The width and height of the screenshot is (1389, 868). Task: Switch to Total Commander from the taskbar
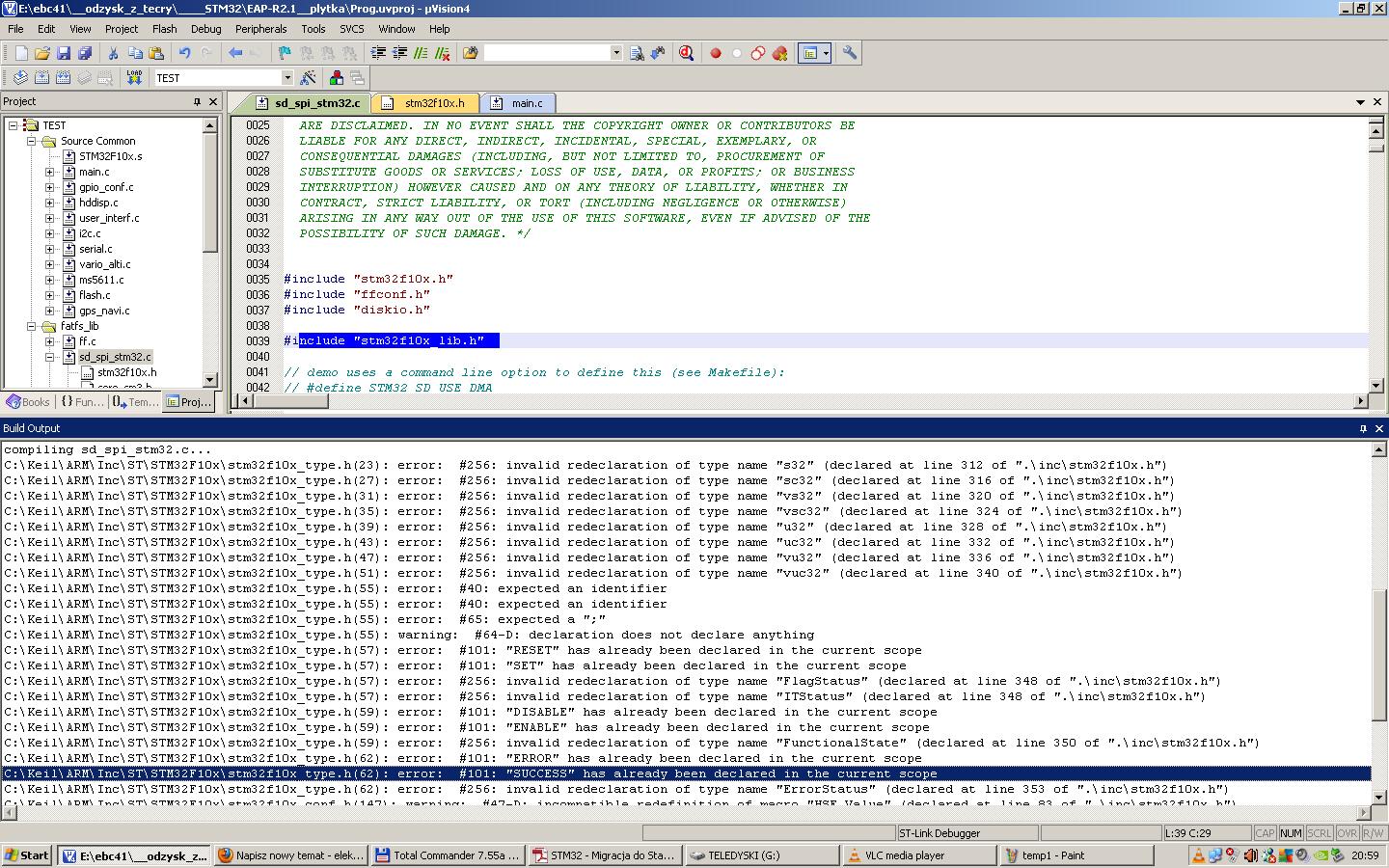coord(448,855)
